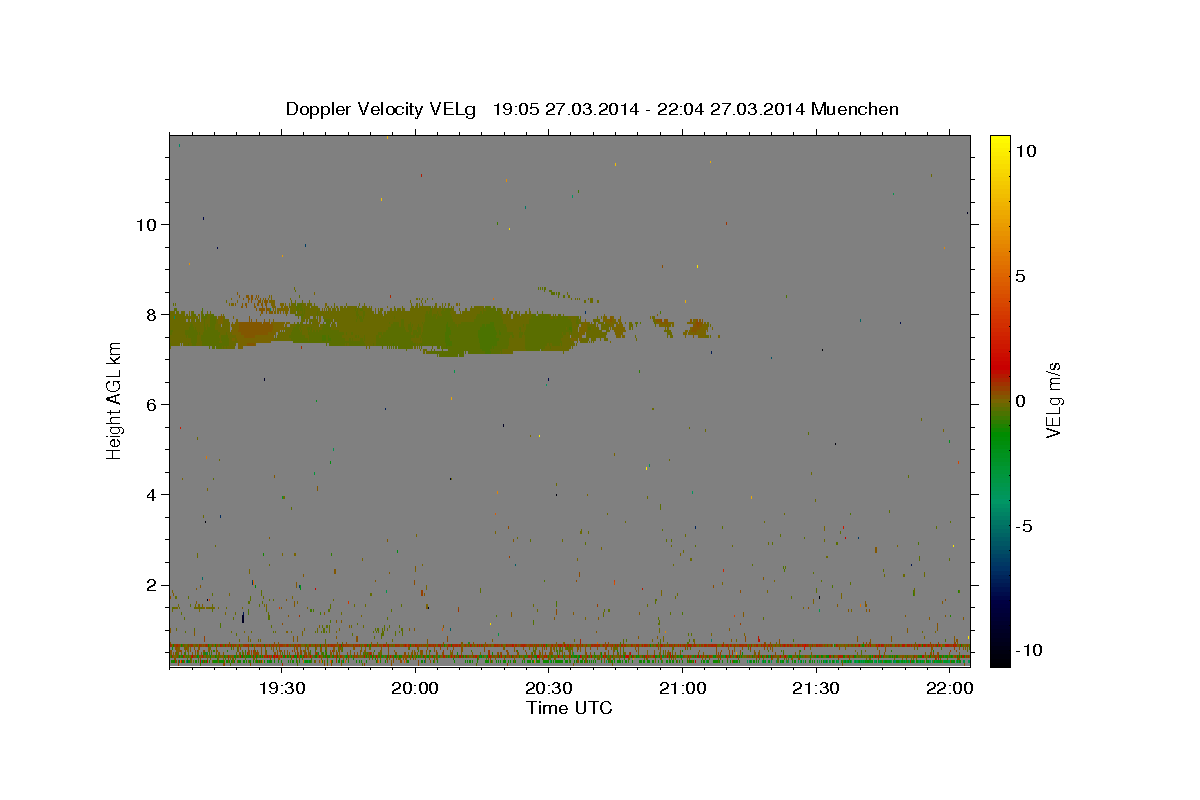Click the cloud layer near 8 km at 20:15
The image size is (1200, 800).
point(482,331)
